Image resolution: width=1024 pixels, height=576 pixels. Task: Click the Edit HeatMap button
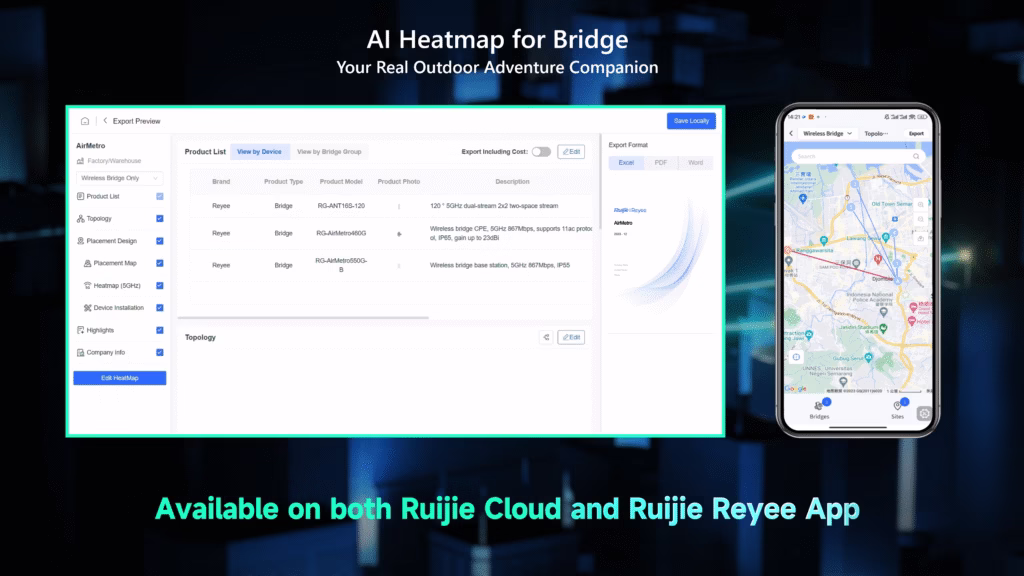click(x=119, y=378)
